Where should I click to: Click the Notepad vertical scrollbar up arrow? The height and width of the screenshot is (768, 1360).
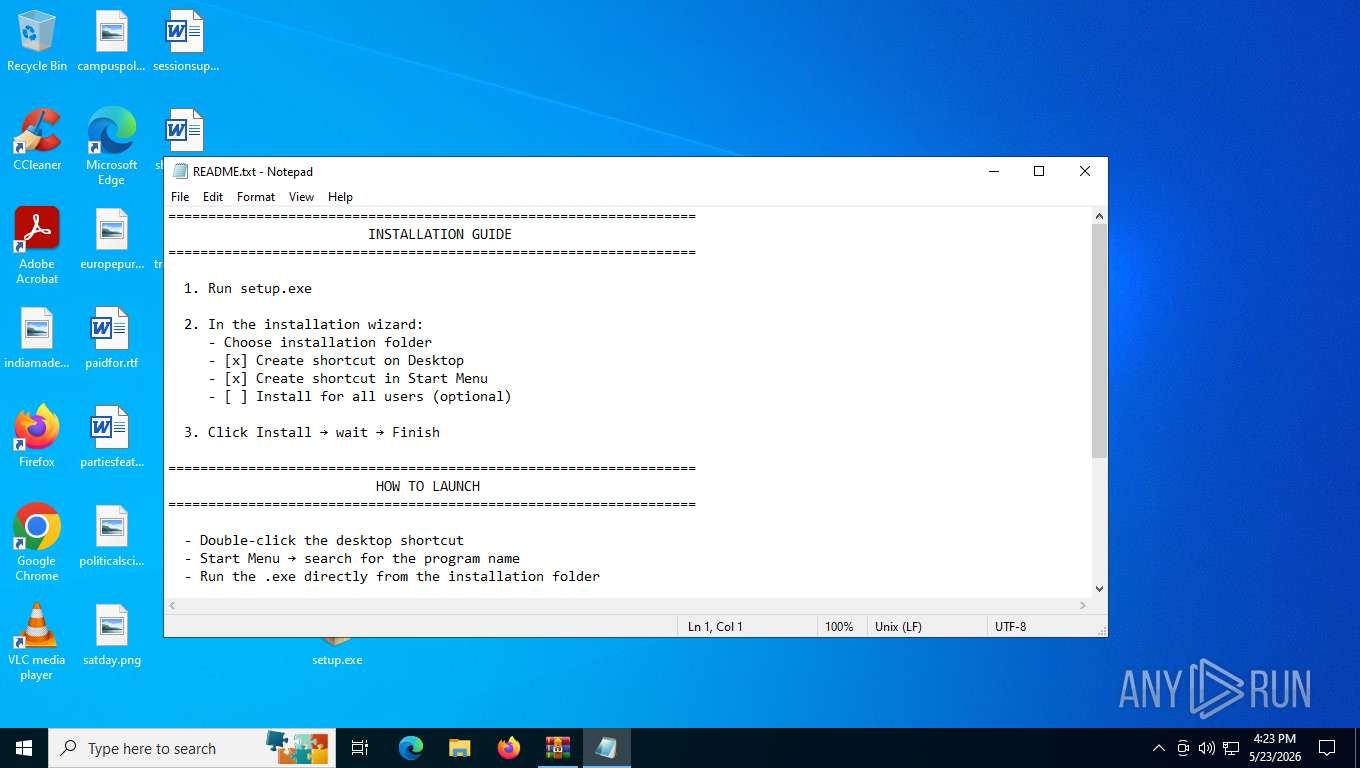pos(1099,216)
